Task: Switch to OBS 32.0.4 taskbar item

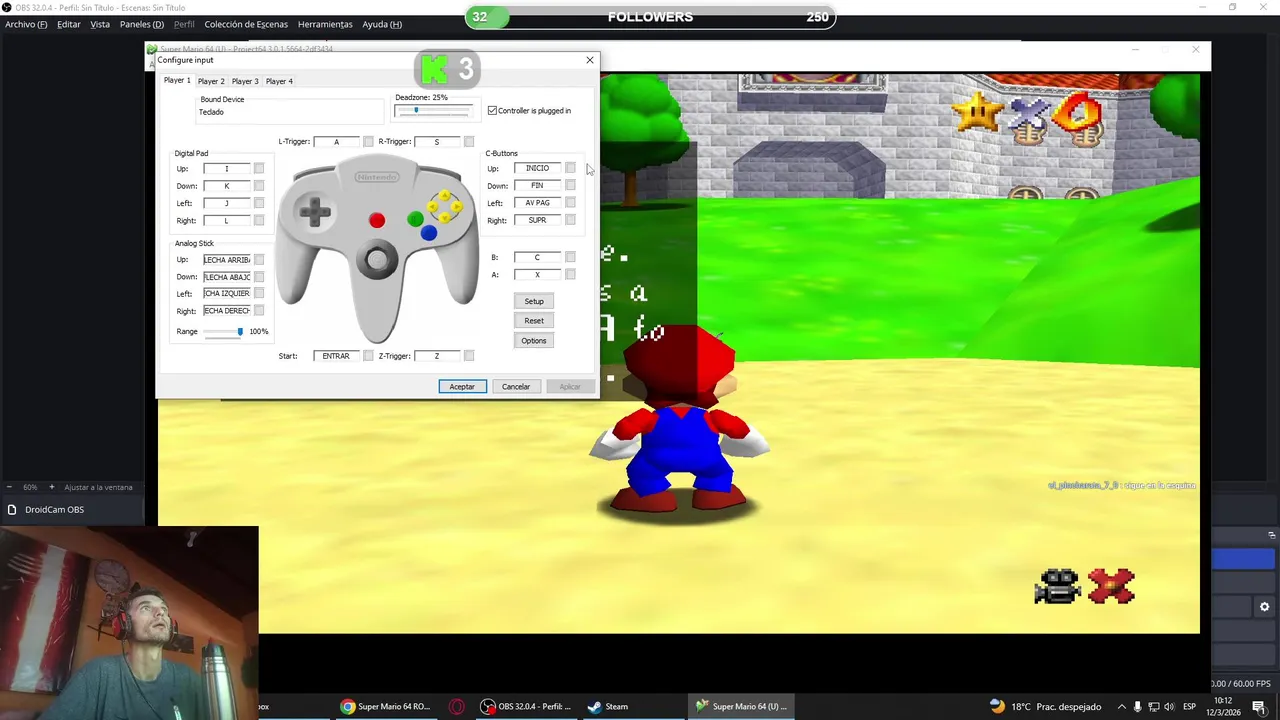Action: (x=525, y=706)
